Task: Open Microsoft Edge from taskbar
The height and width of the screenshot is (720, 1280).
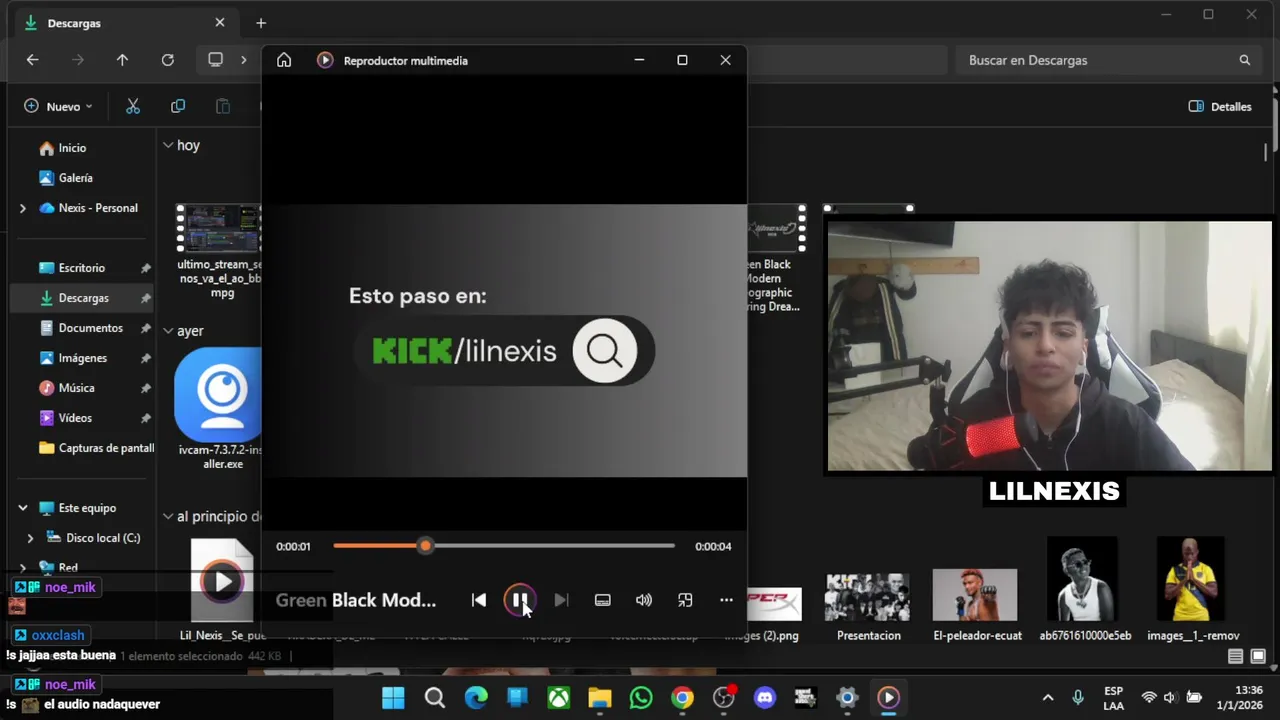Action: [476, 698]
